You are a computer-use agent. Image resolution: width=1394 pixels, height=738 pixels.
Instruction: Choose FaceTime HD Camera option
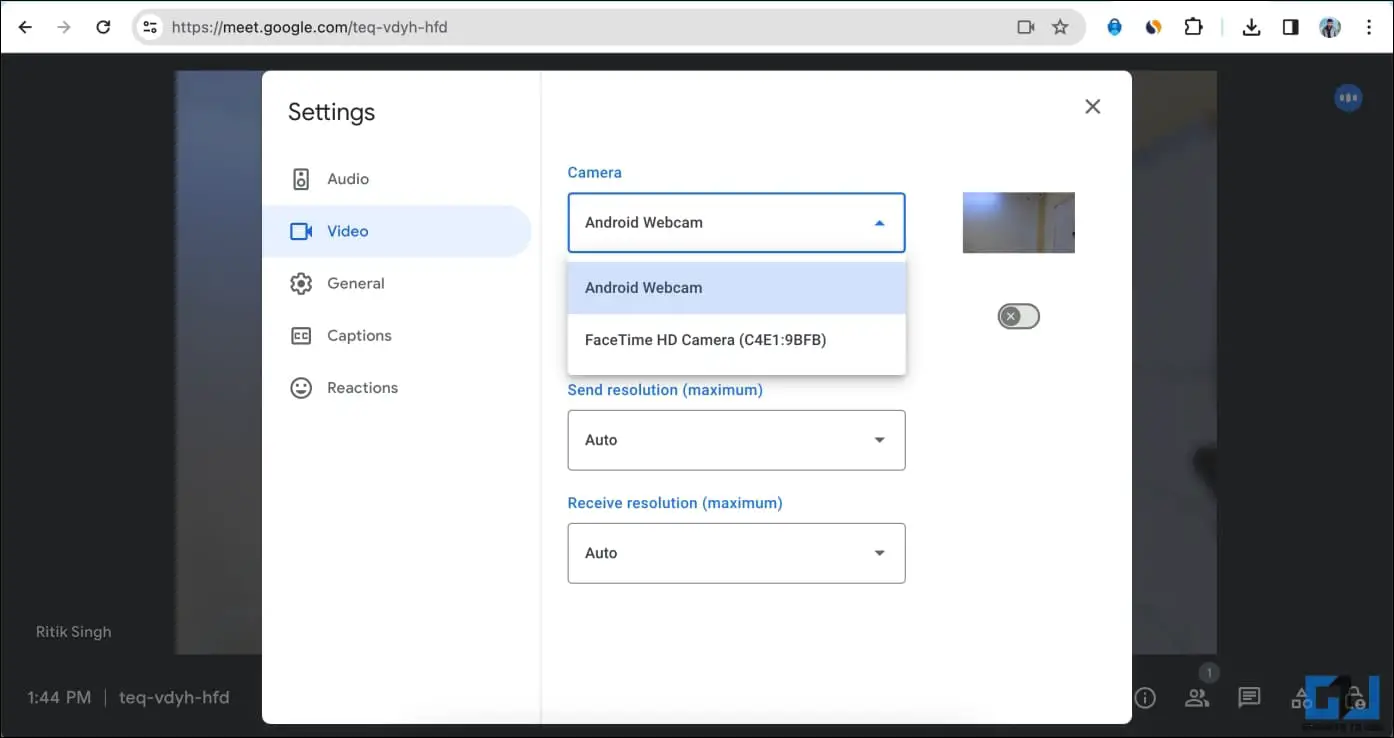click(x=736, y=340)
